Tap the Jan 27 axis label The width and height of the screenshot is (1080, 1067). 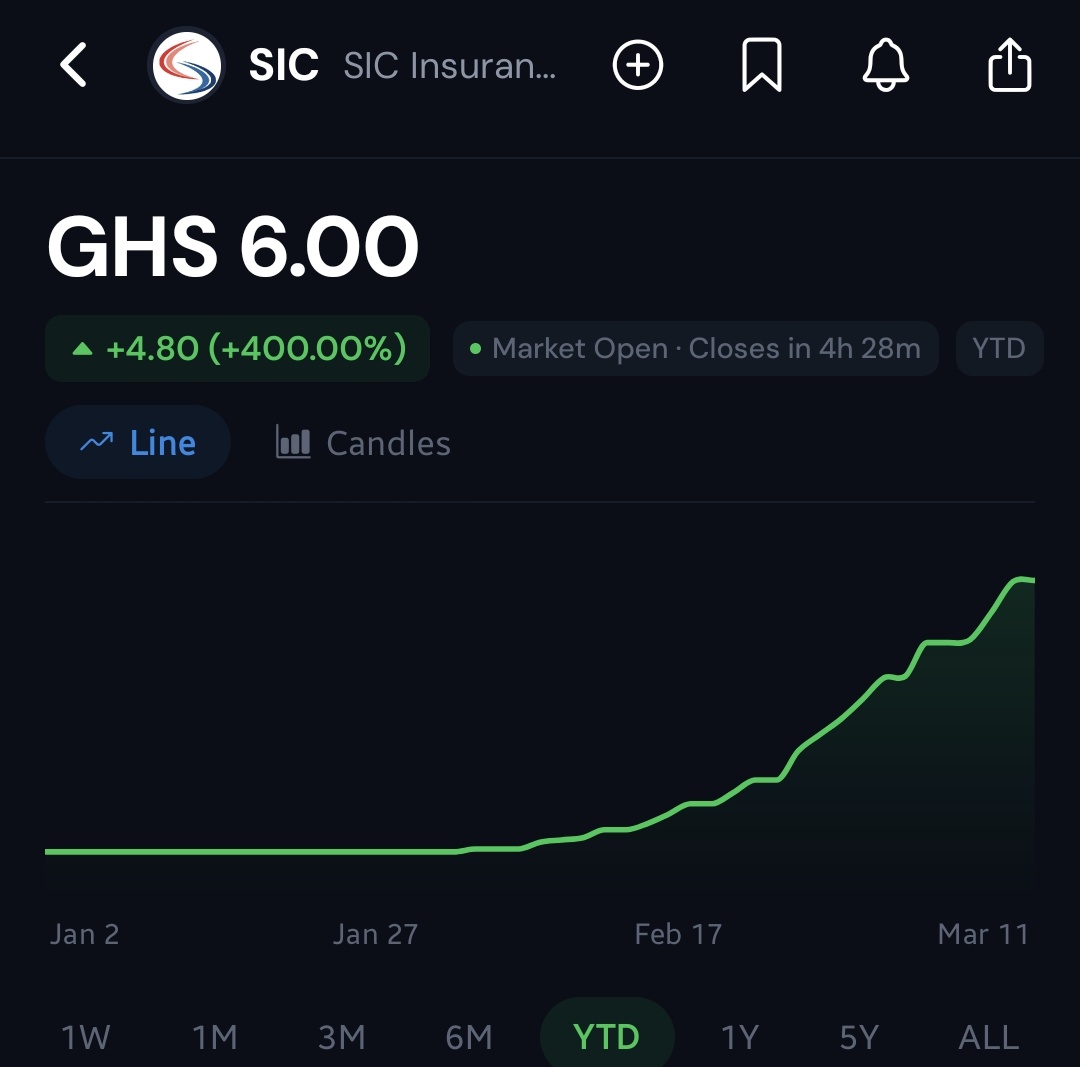point(375,935)
